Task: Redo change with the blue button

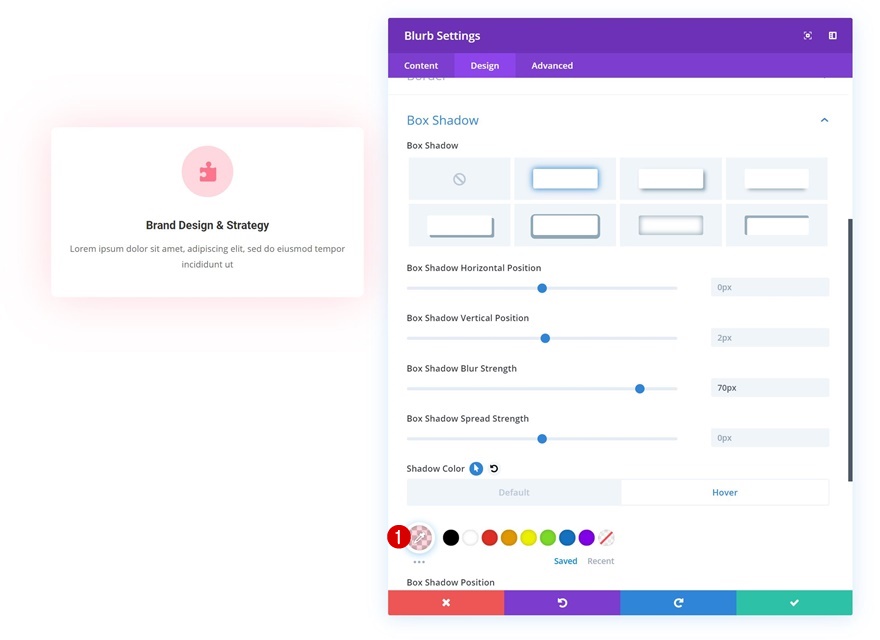Action: pyautogui.click(x=679, y=603)
